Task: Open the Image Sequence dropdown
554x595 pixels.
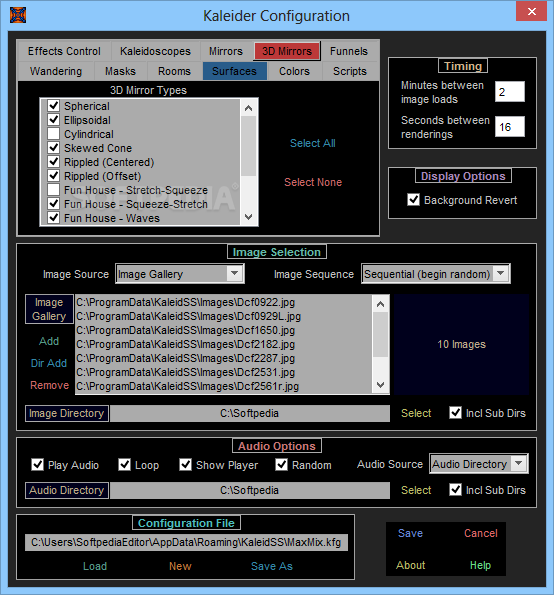Action: 501,274
